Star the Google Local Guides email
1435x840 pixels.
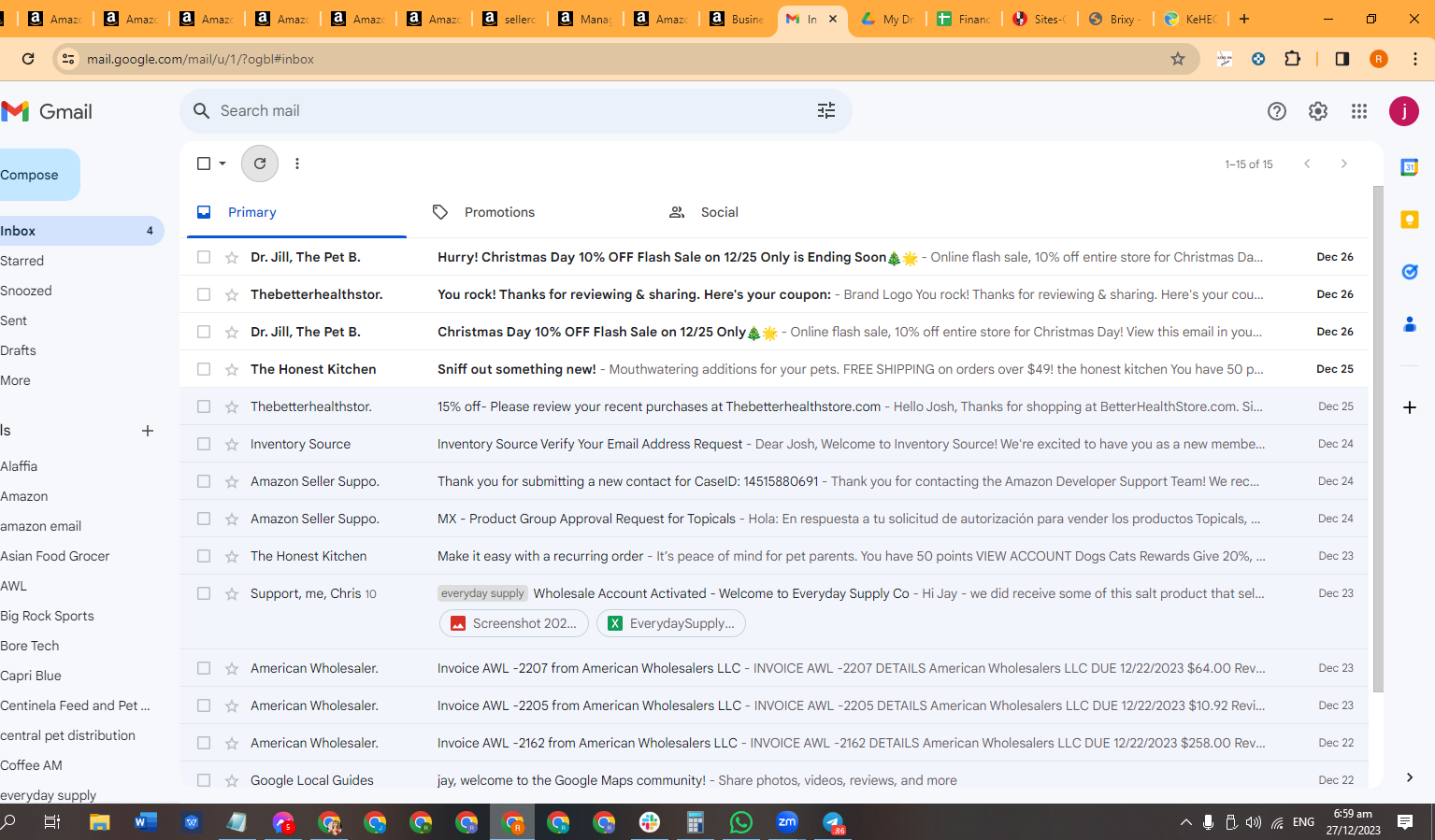232,780
